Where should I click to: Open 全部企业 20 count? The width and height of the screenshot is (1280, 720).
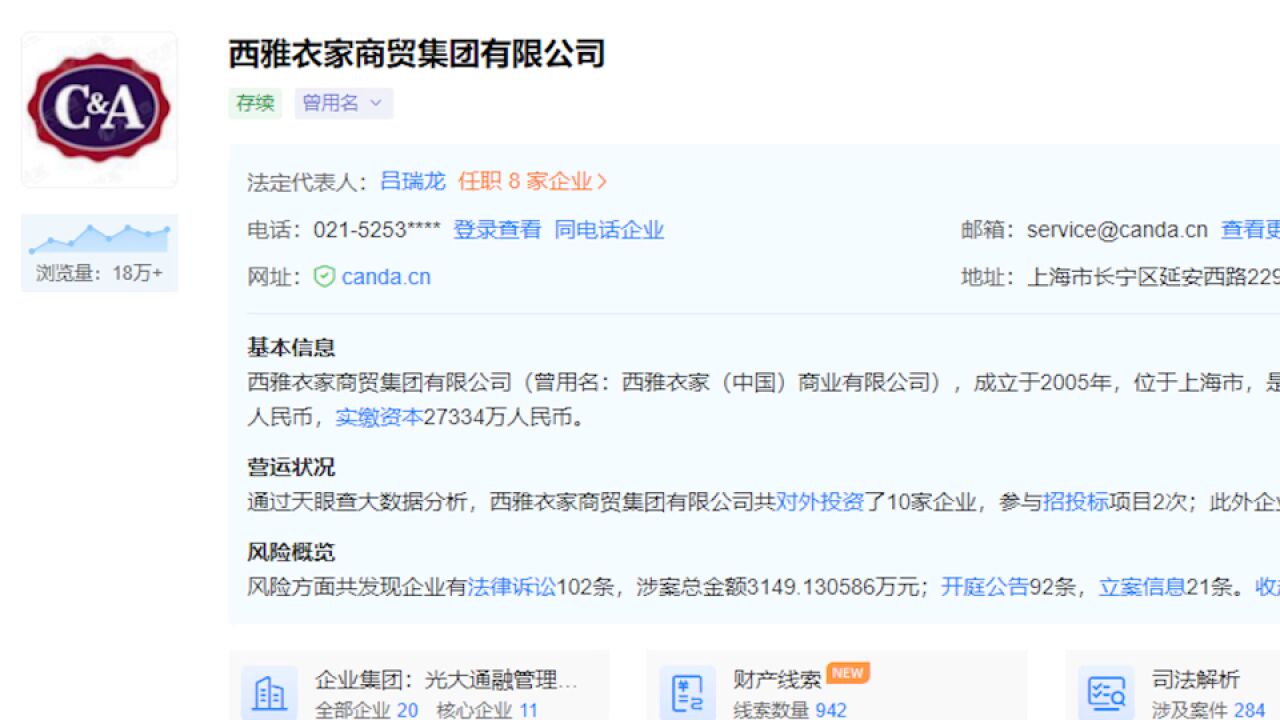point(367,710)
